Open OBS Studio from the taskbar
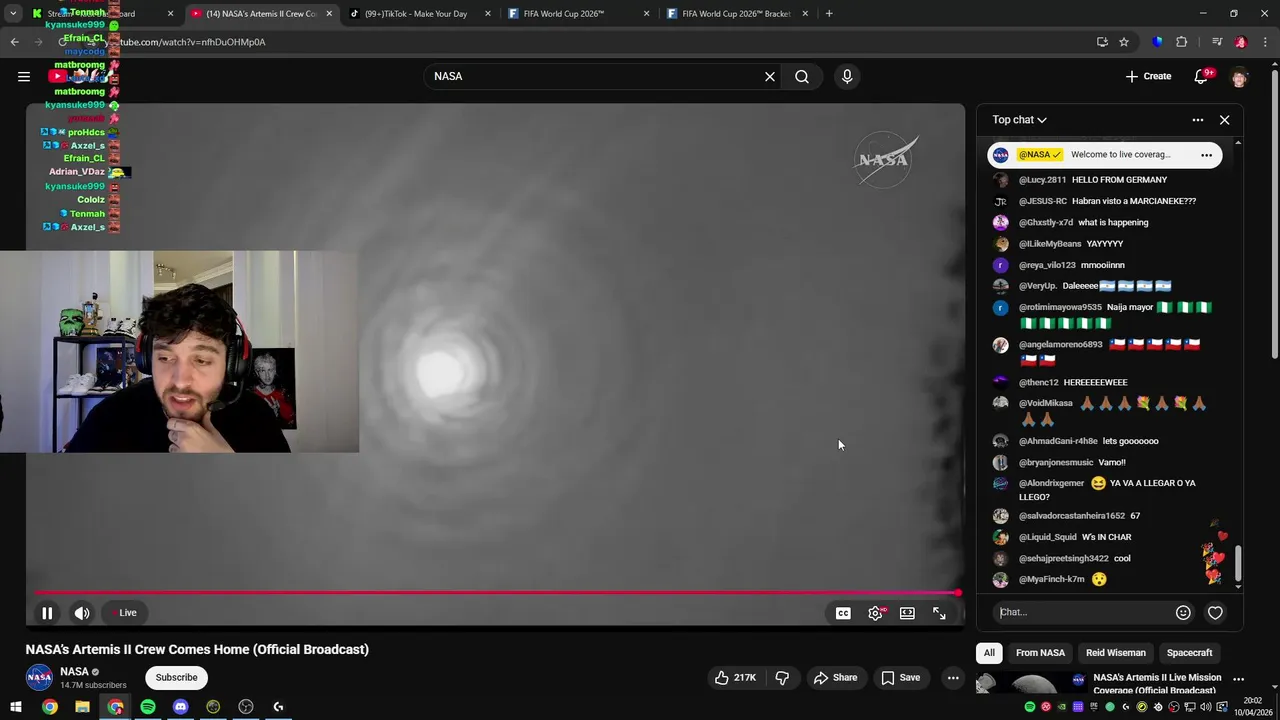Screen dimensions: 1280x720 tap(246, 707)
